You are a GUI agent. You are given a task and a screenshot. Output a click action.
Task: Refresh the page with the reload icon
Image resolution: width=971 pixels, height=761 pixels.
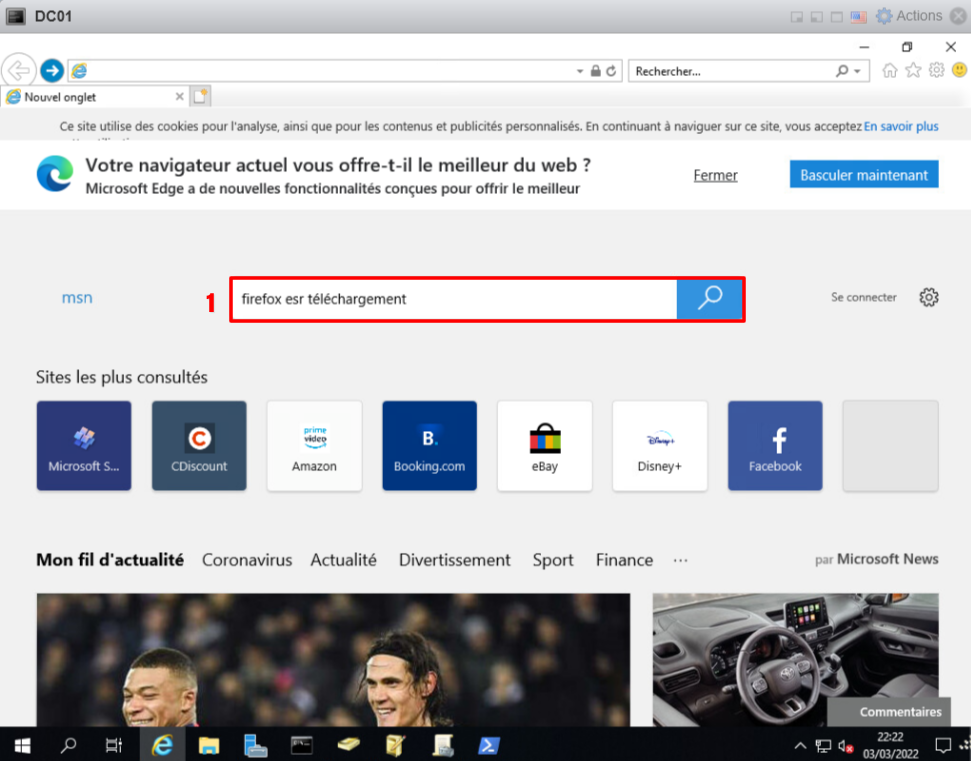tap(611, 71)
